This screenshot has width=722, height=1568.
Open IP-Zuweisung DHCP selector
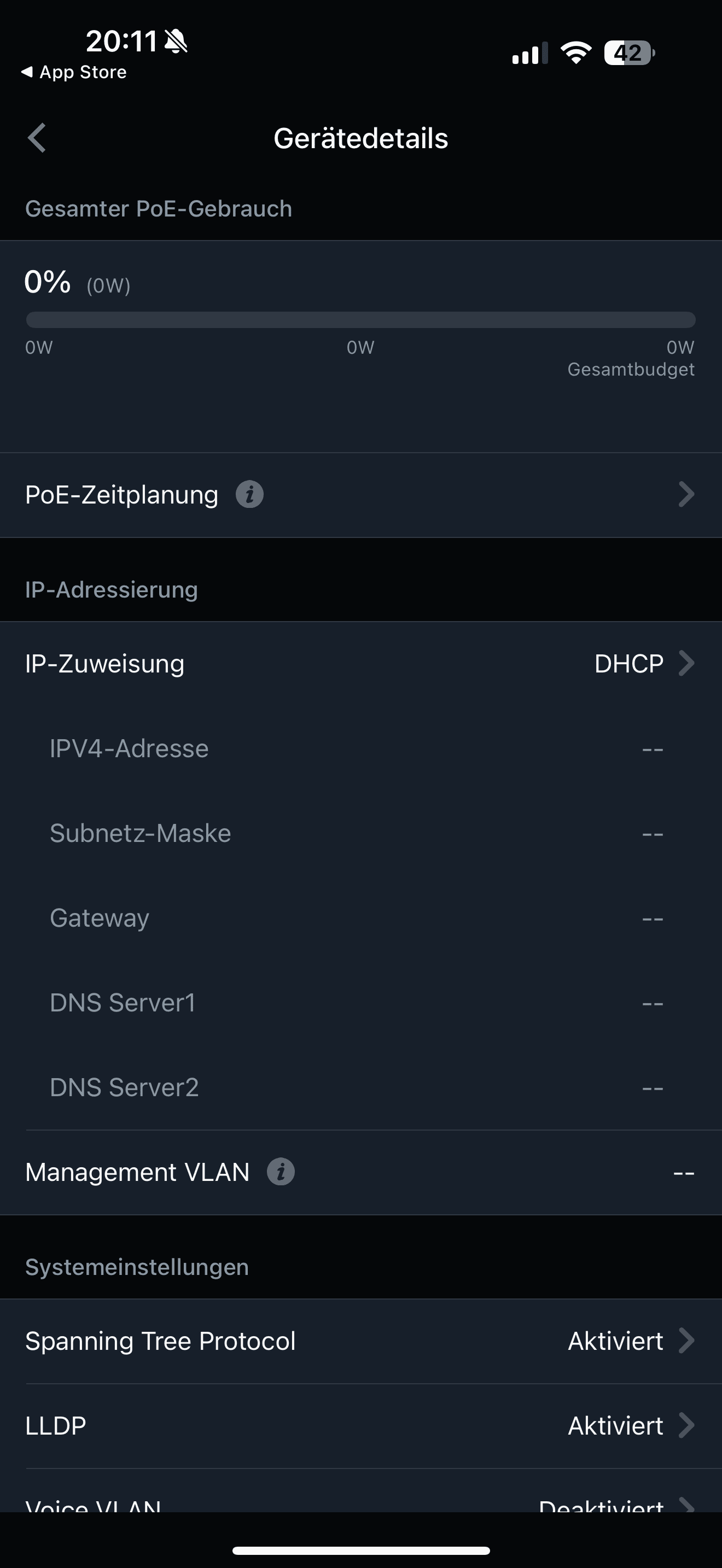tap(643, 664)
